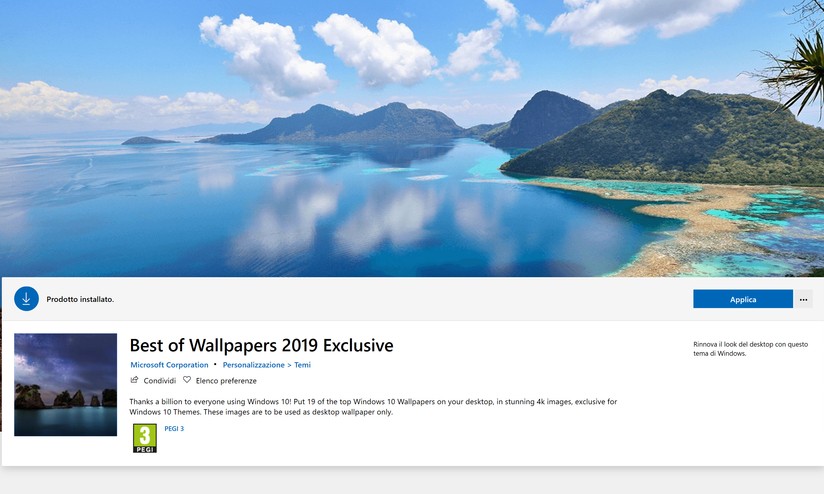Open the Temi subcategory link
The width and height of the screenshot is (824, 494).
coord(302,365)
